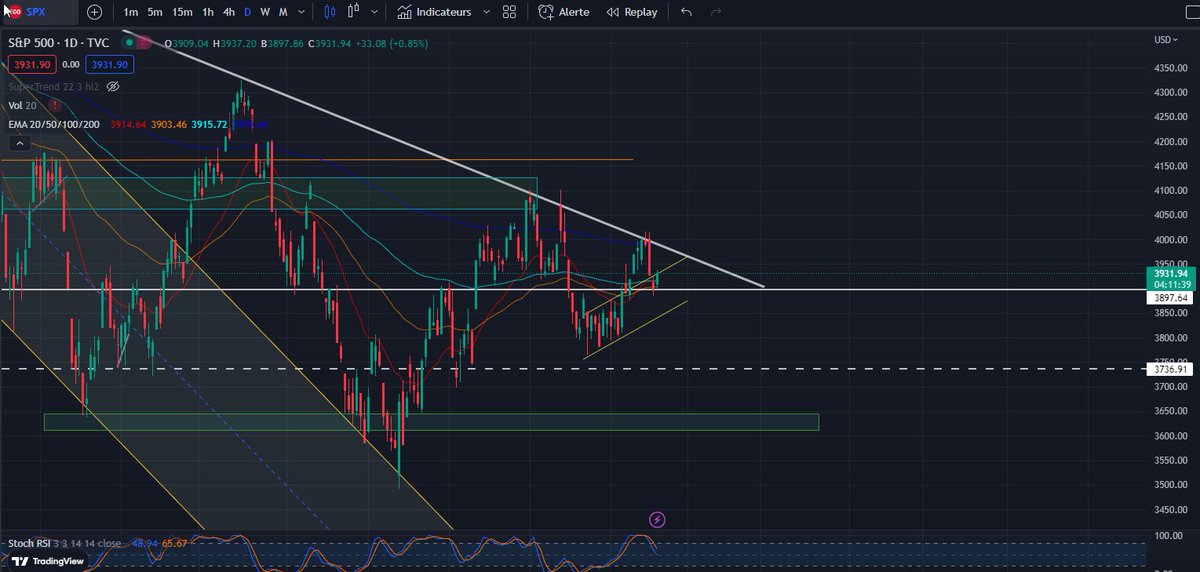Screen dimensions: 1200x572
Task: Click the Vol indicator warning icon
Action: [53, 104]
